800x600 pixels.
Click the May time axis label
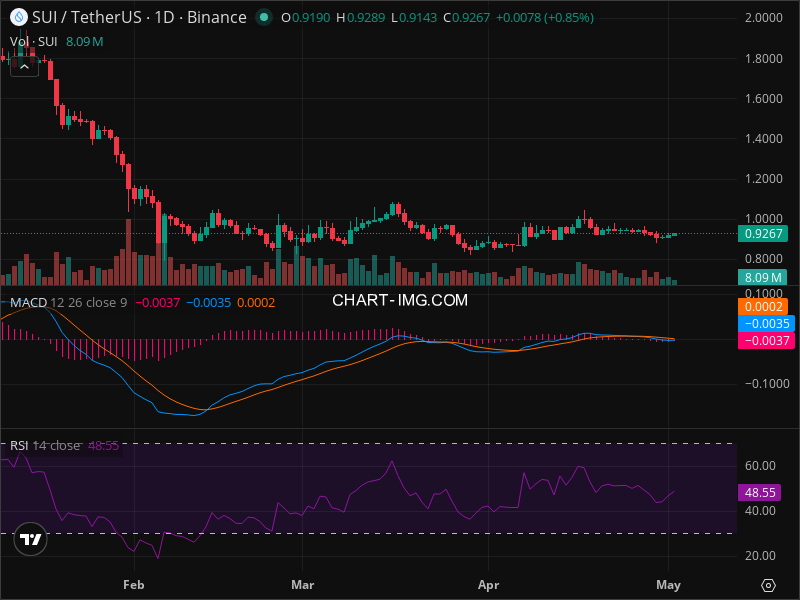pyautogui.click(x=668, y=585)
